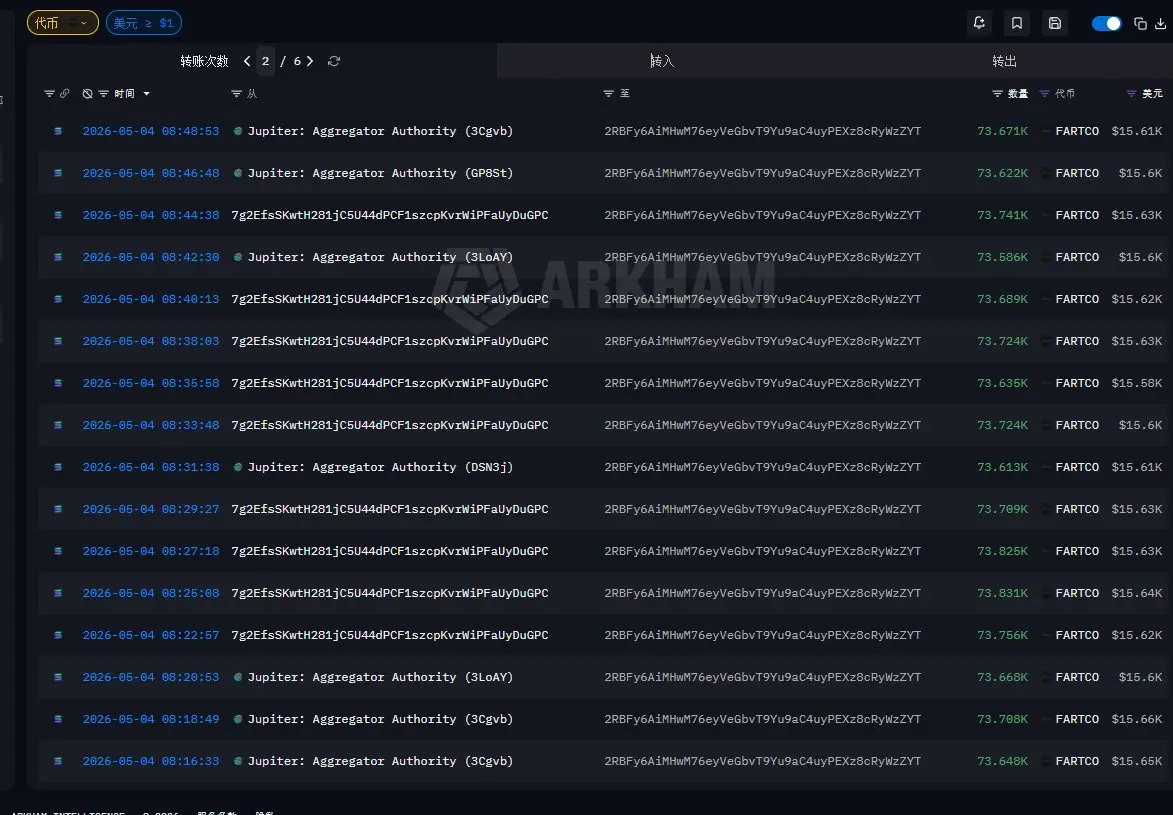This screenshot has width=1173, height=815.
Task: Click the 美元 ≥ $1 filter chip
Action: click(x=144, y=23)
